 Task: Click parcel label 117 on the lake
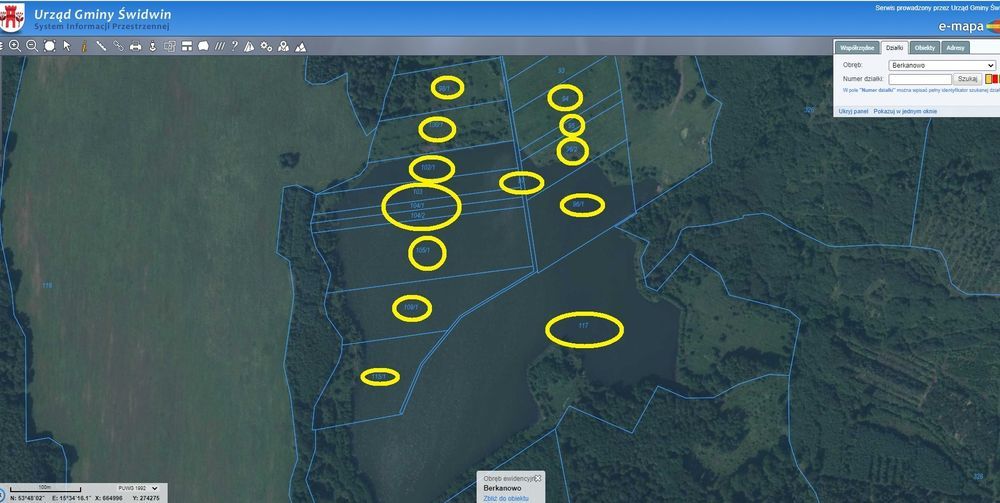[x=583, y=326]
